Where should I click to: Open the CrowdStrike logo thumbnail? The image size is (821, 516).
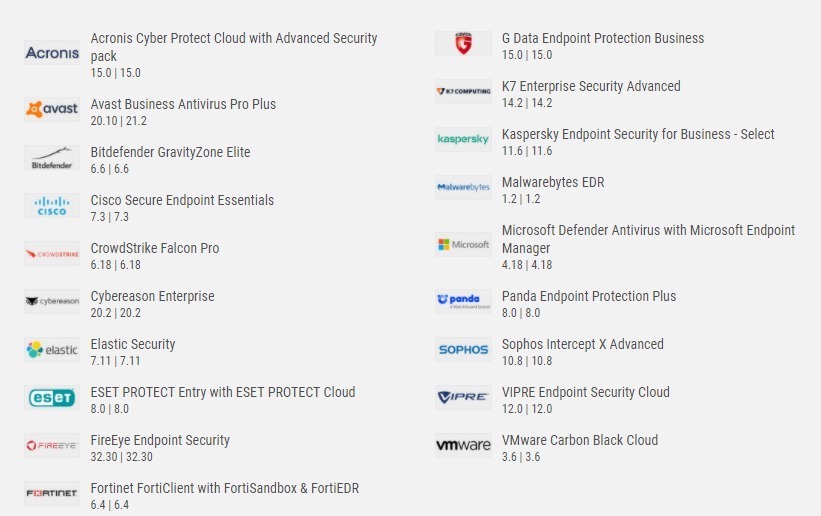tap(52, 254)
